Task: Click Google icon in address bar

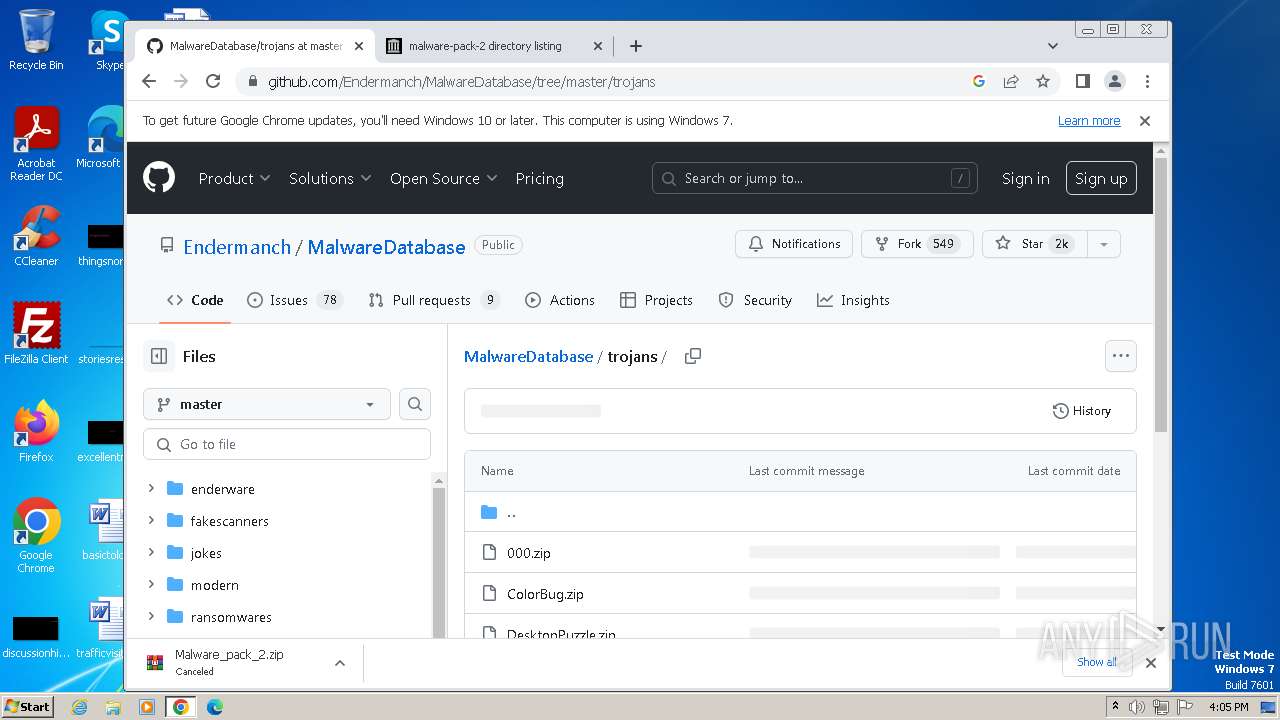Action: click(x=979, y=82)
